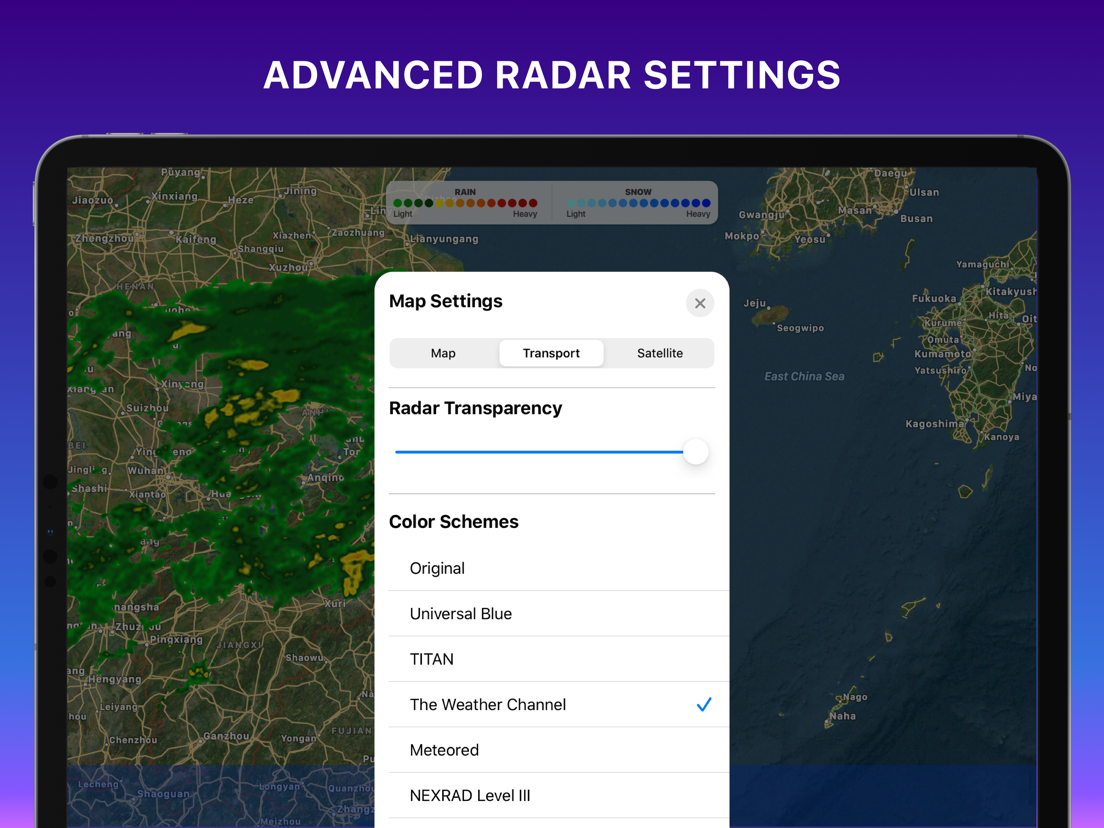
Task: Close the Map Settings panel
Action: [700, 303]
